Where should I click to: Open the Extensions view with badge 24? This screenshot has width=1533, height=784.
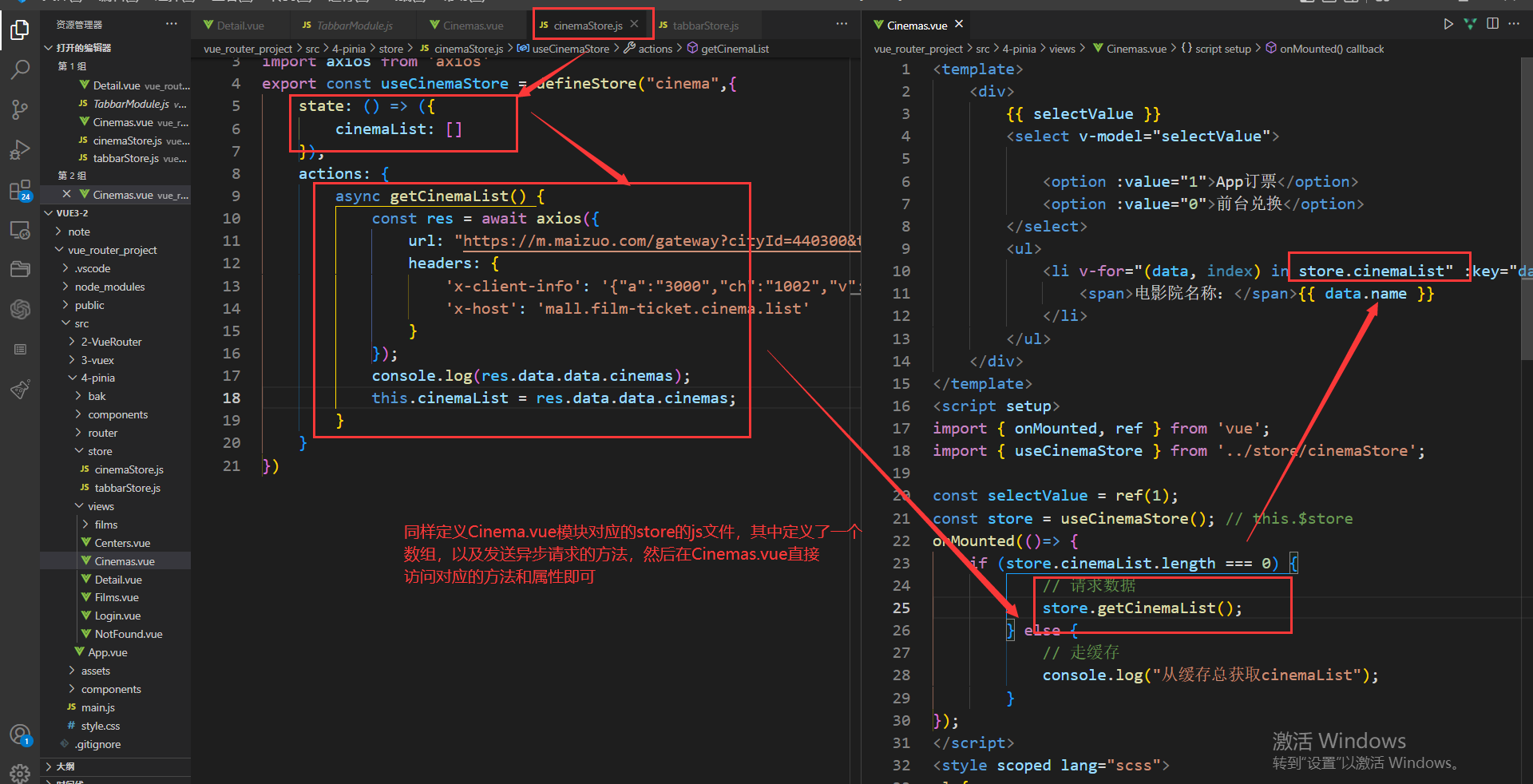coord(20,190)
